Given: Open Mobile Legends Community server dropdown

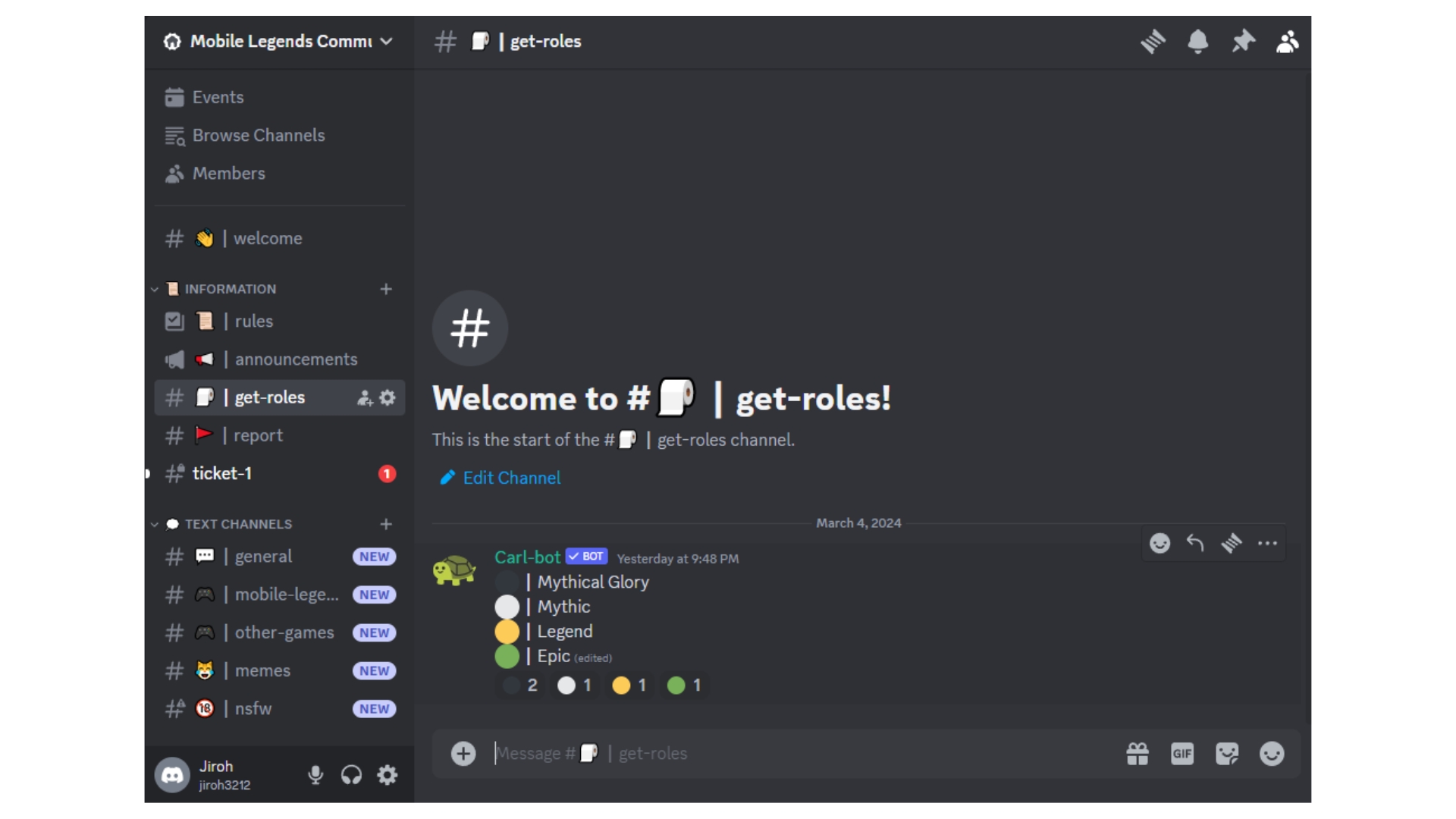Looking at the screenshot, I should point(279,41).
